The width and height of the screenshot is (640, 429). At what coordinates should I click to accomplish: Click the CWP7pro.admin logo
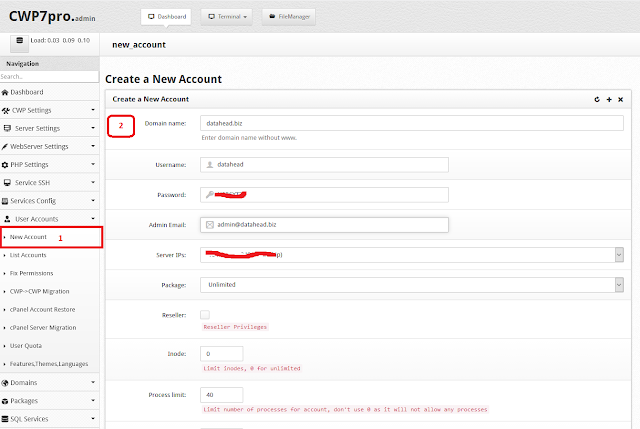(52, 16)
